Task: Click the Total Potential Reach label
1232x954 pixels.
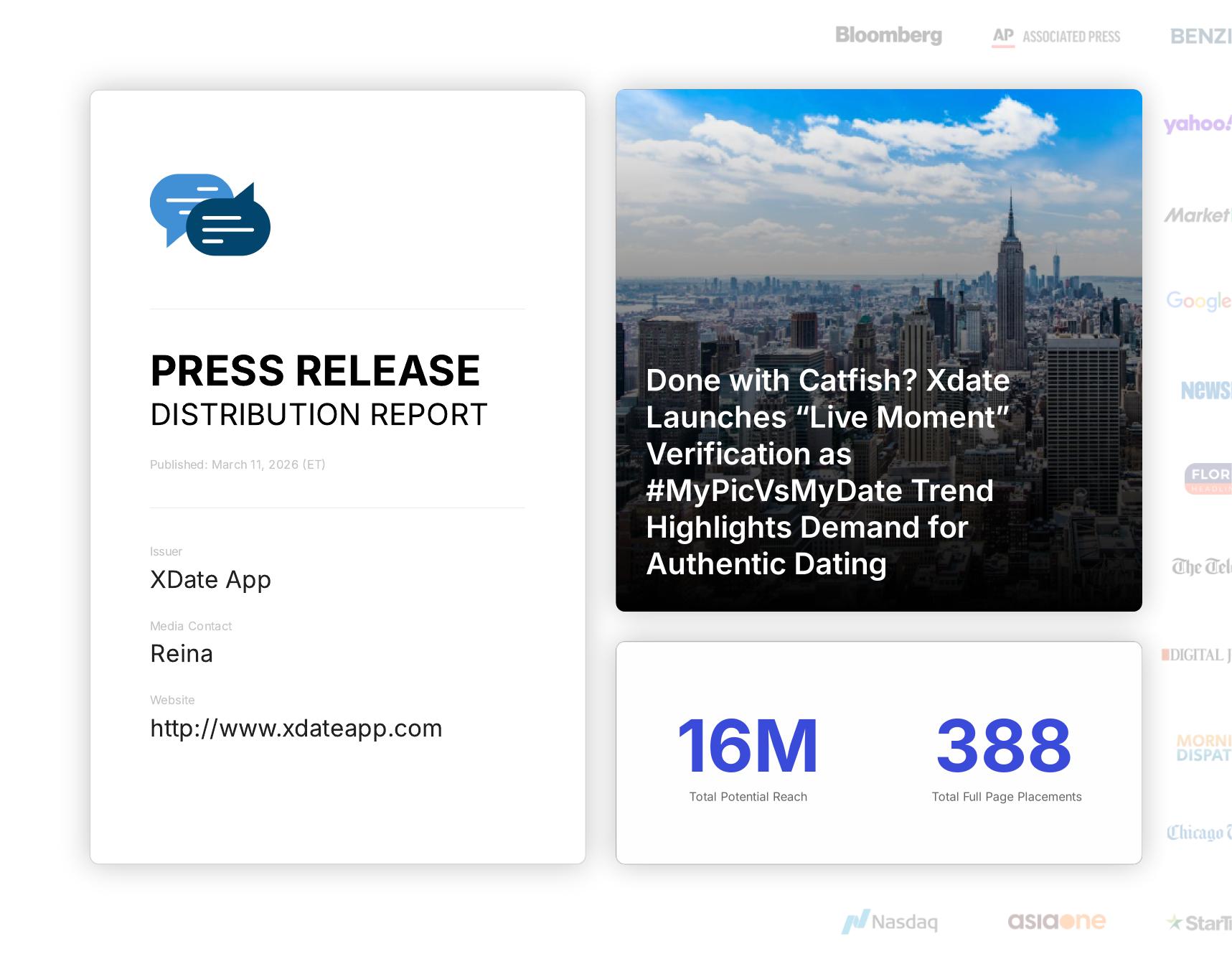Action: [748, 797]
